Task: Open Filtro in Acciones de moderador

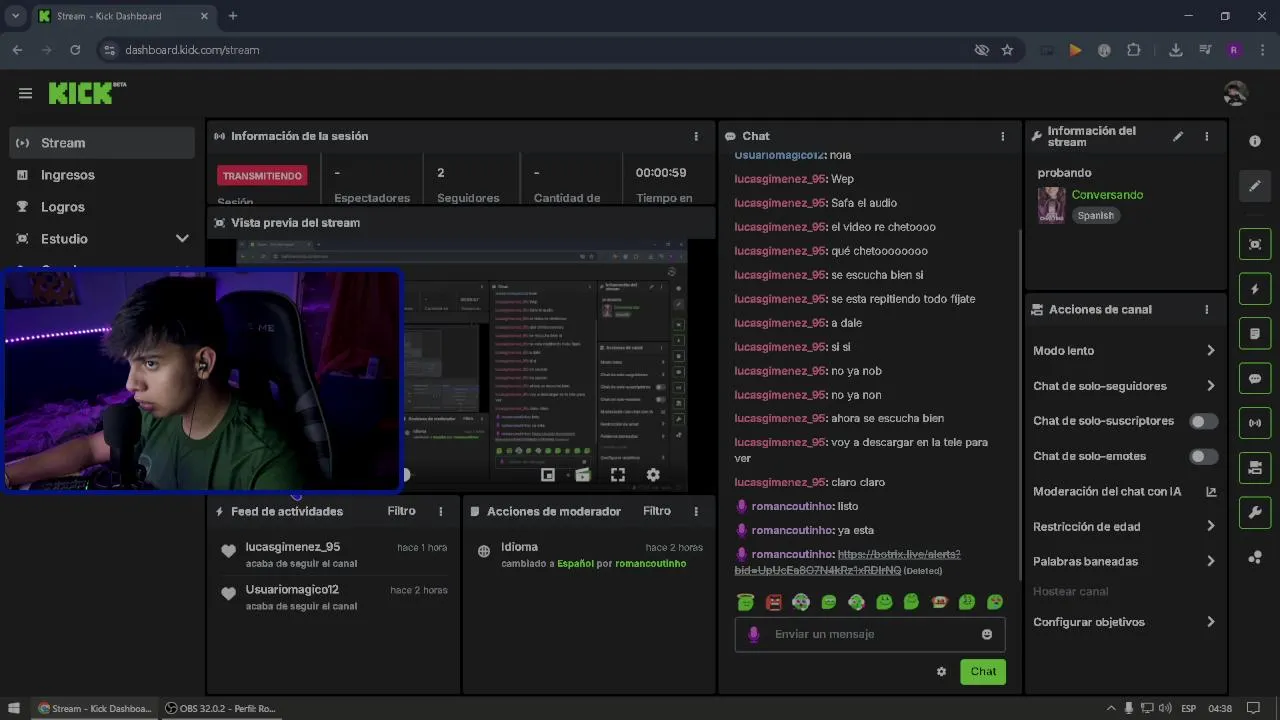Action: (x=657, y=511)
